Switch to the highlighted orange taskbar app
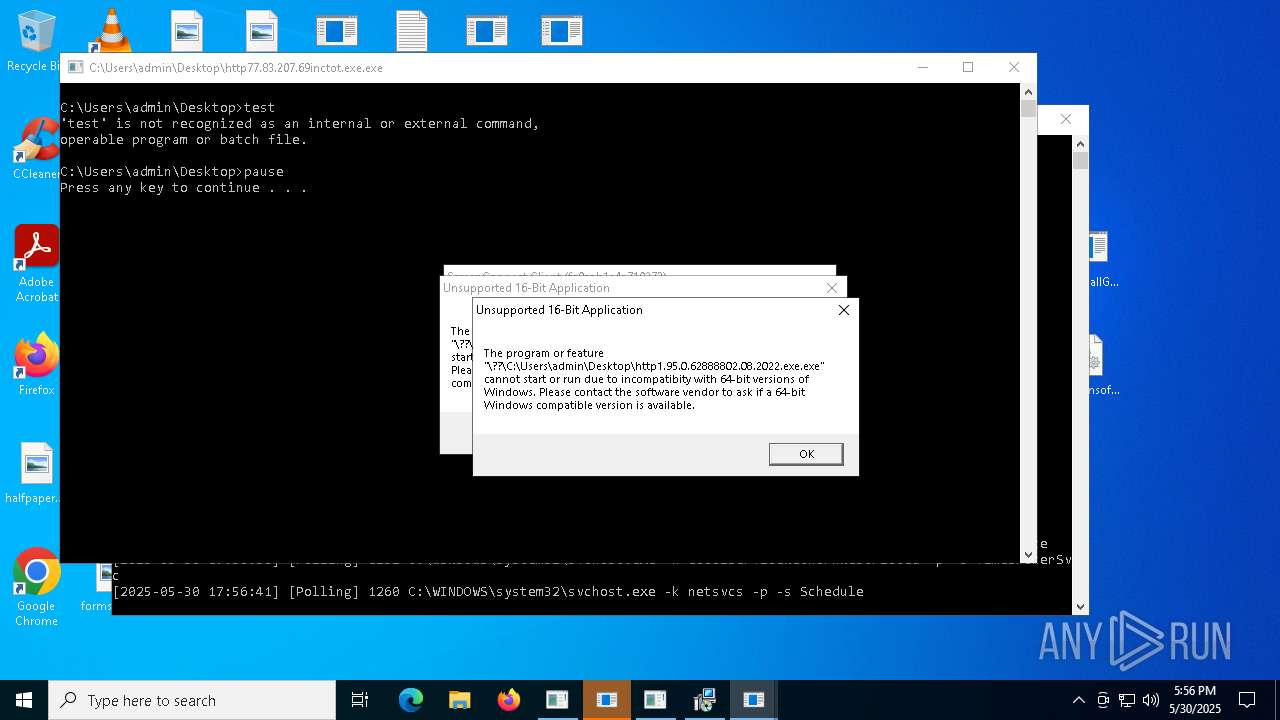Image resolution: width=1280 pixels, height=720 pixels. [x=606, y=700]
